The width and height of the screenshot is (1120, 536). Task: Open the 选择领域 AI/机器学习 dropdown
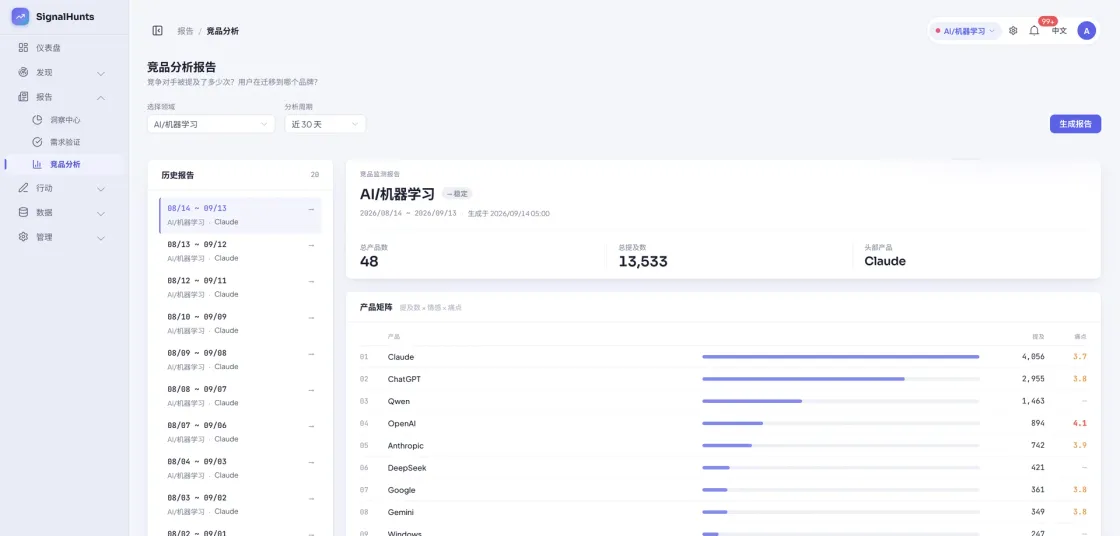(x=211, y=124)
